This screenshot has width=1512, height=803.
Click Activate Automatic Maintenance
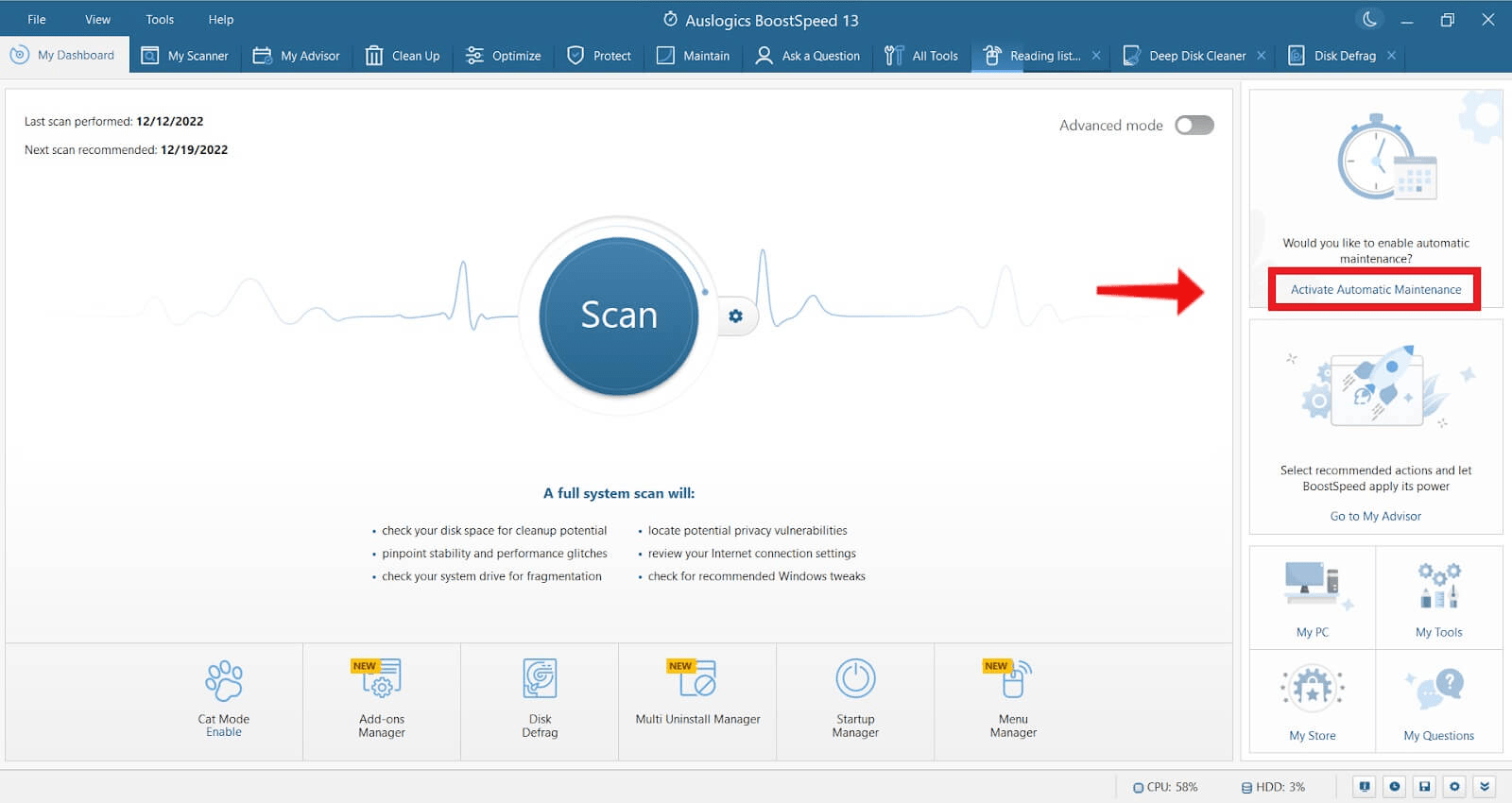(x=1375, y=289)
